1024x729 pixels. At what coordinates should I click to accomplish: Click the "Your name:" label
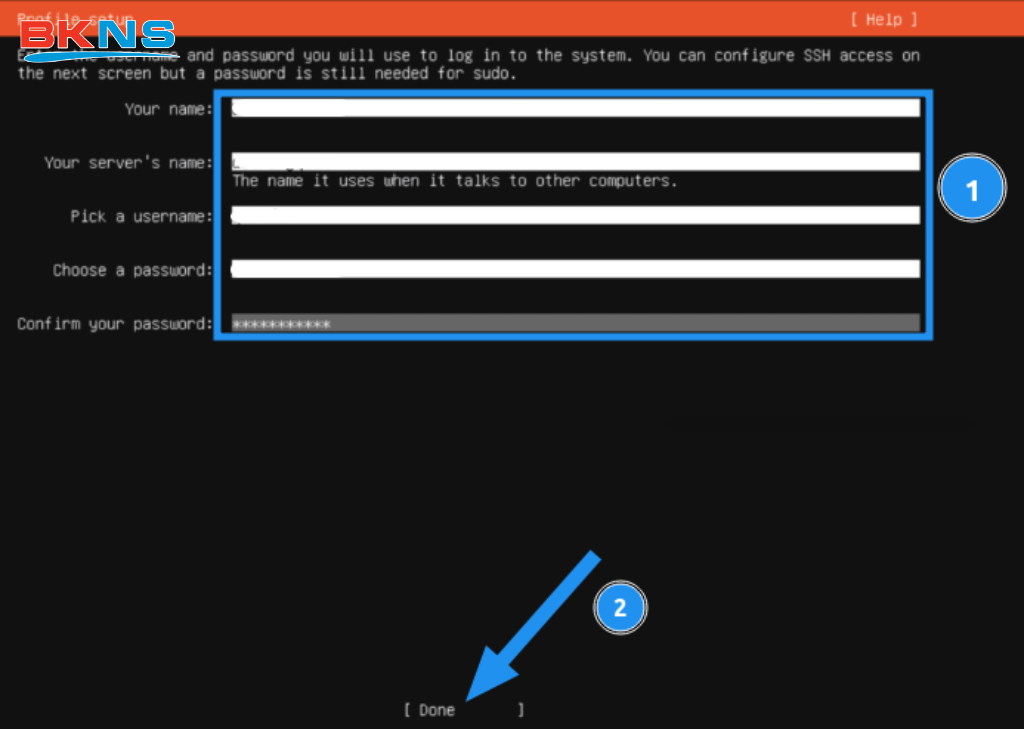168,109
